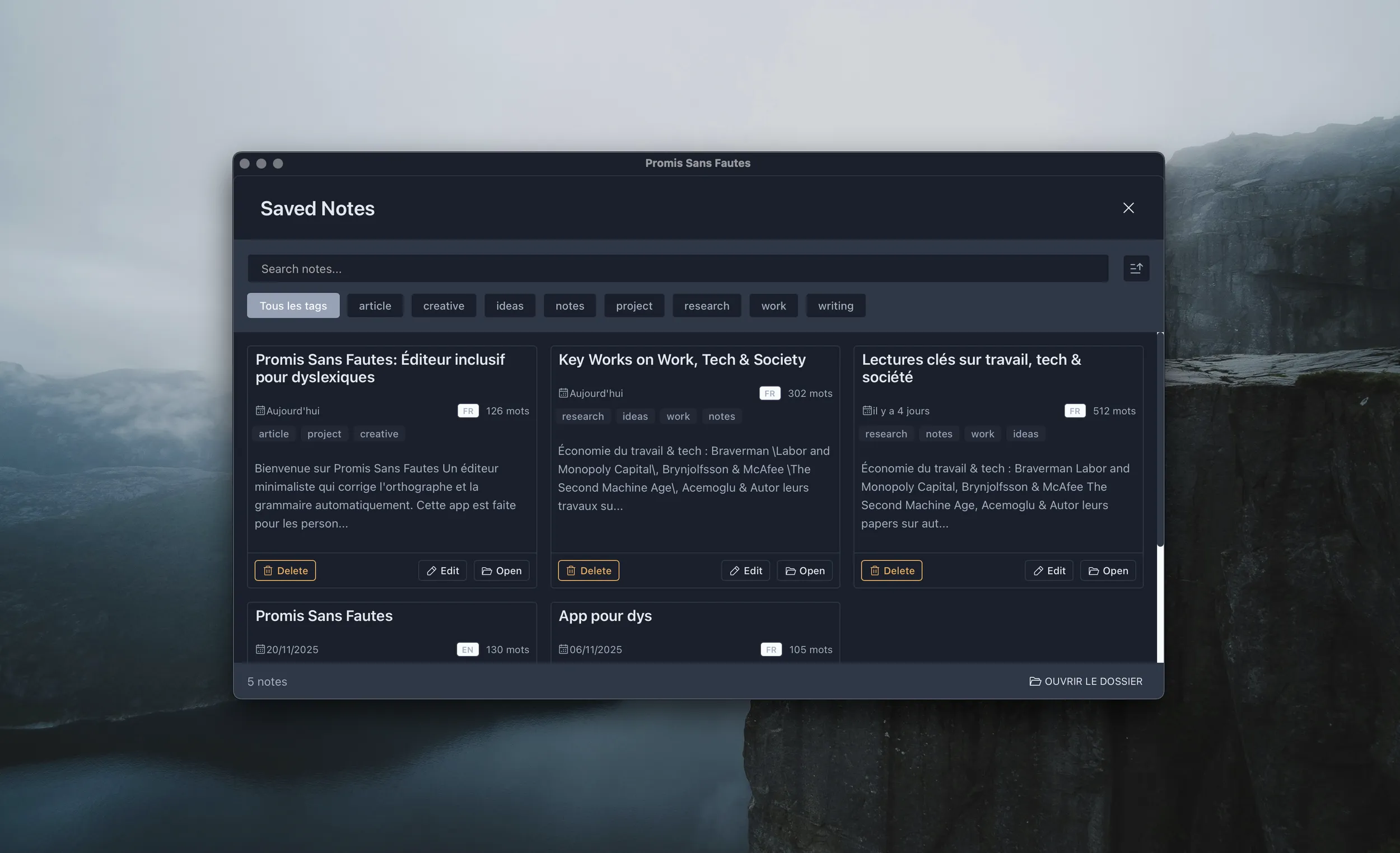Filter notes by the research tag
1400x853 pixels.
pyautogui.click(x=706, y=306)
